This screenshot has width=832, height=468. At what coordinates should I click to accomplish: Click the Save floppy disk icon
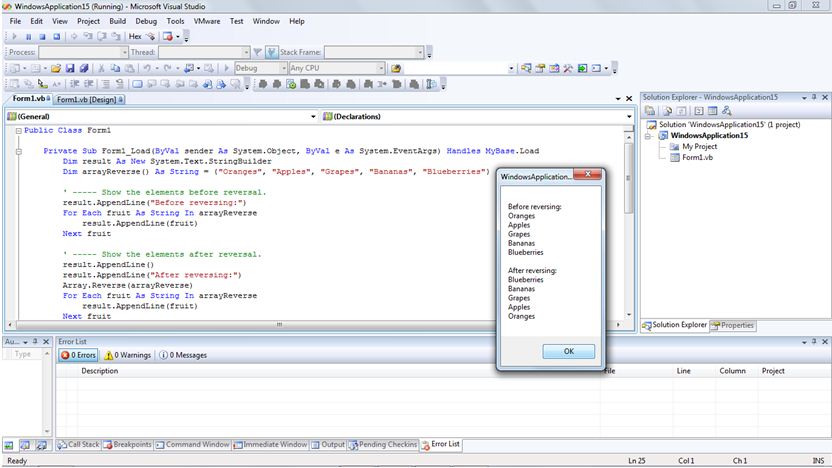pos(70,68)
